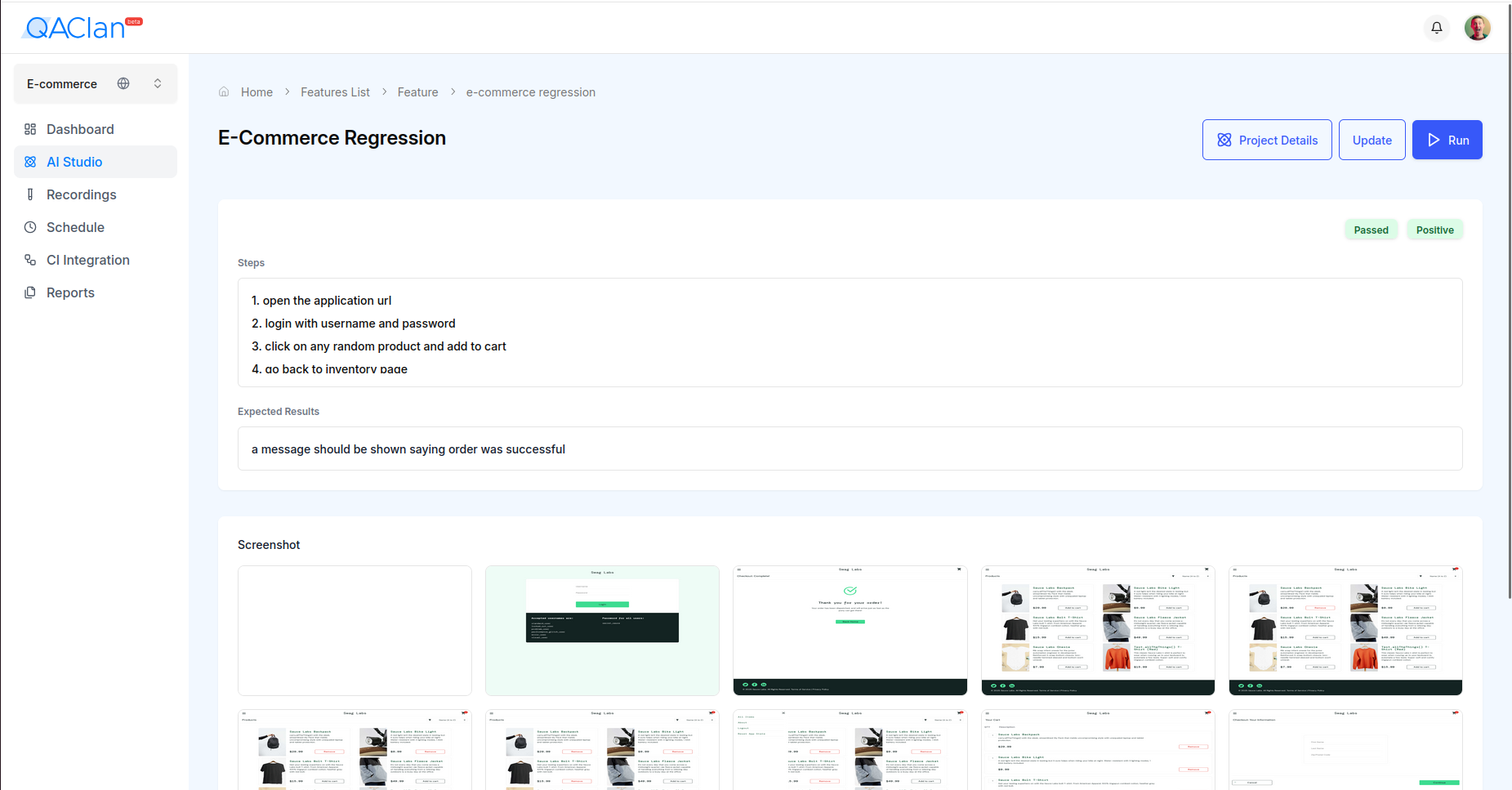The height and width of the screenshot is (790, 1512).
Task: Click the Project Details button
Action: point(1267,140)
